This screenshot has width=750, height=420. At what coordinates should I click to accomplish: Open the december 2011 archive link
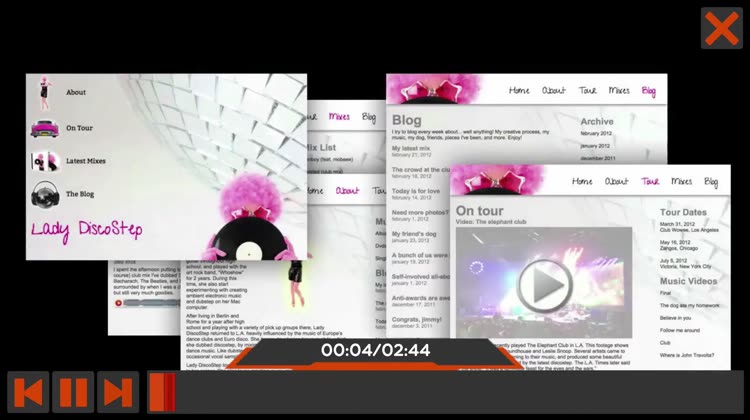click(598, 158)
